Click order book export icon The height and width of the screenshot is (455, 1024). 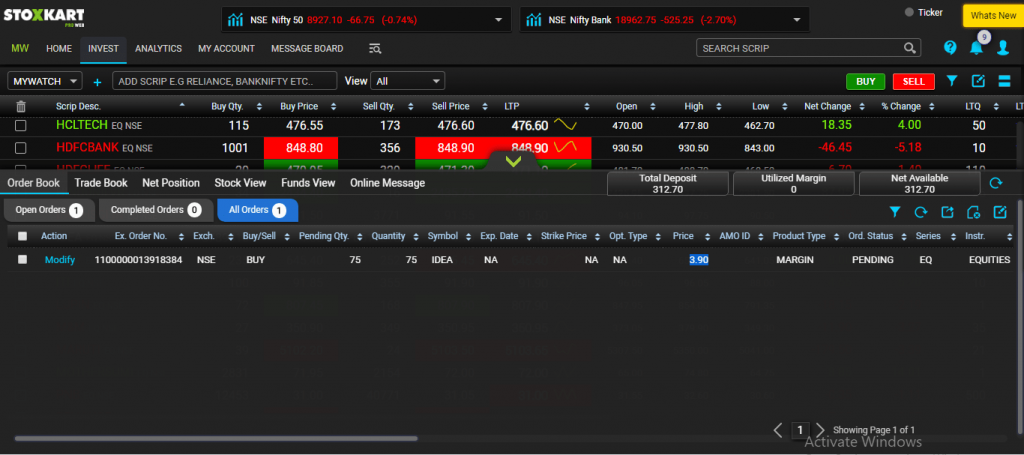[947, 212]
